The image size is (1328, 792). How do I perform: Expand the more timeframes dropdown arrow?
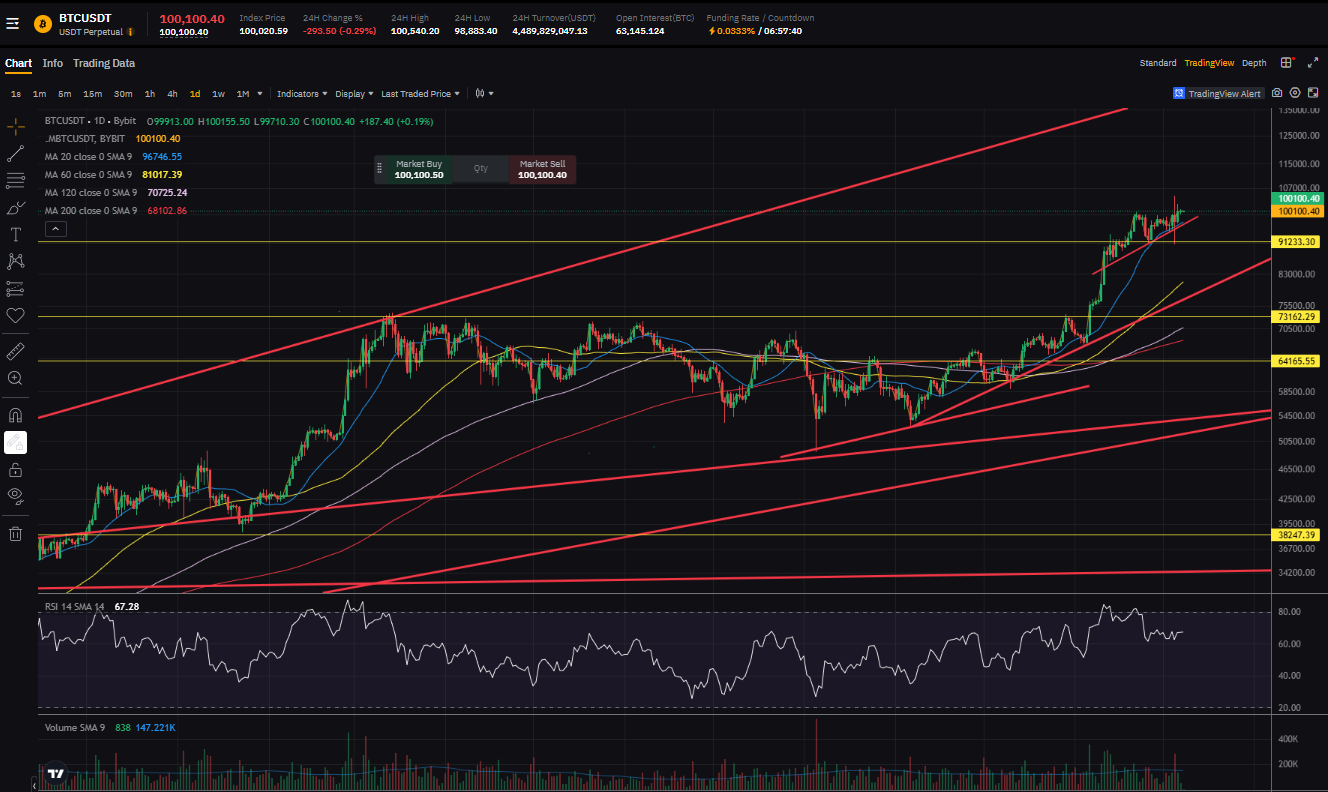(x=260, y=93)
